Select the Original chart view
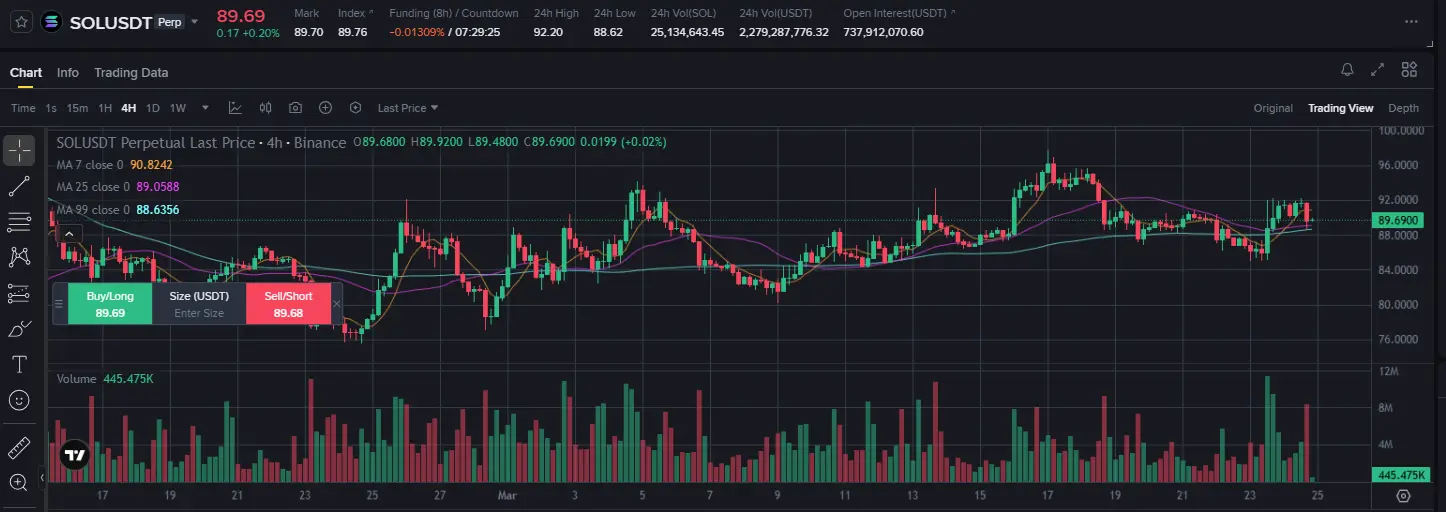This screenshot has height=512, width=1446. click(x=1273, y=108)
